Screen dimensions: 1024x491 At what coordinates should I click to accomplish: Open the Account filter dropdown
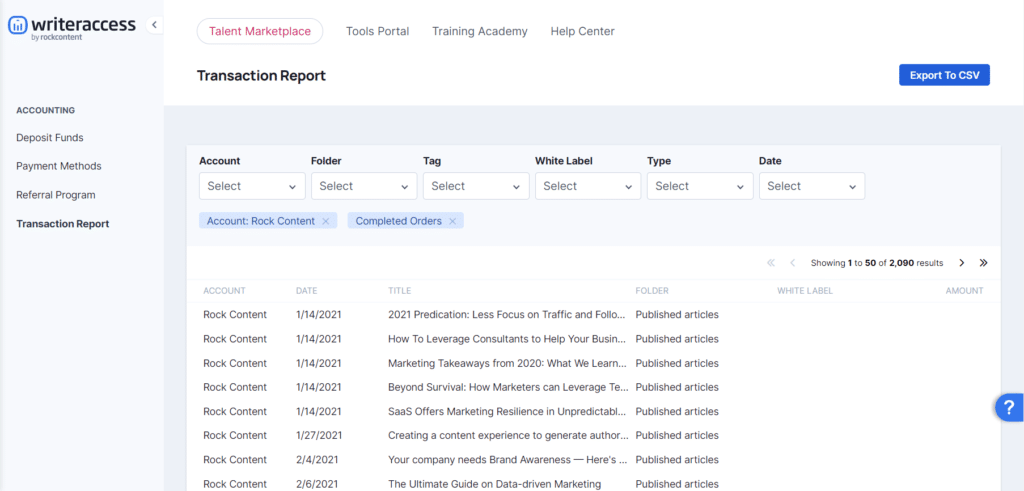tap(252, 186)
